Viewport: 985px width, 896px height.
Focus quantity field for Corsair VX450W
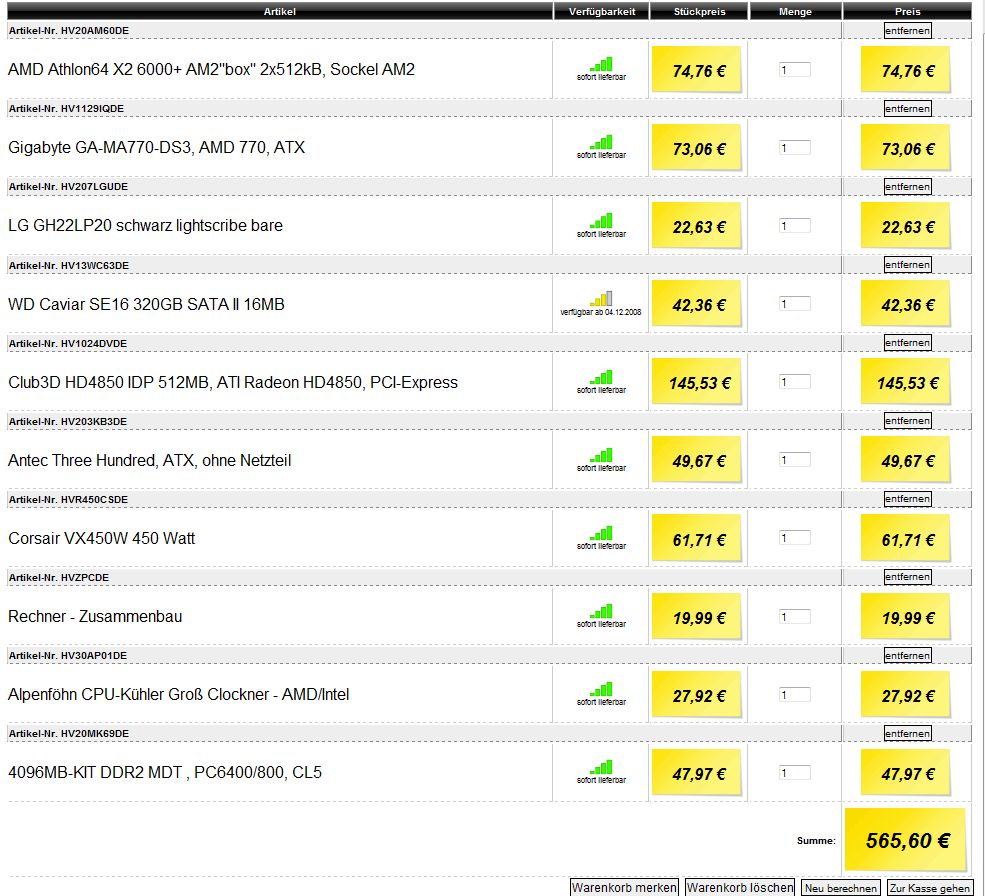pyautogui.click(x=795, y=538)
